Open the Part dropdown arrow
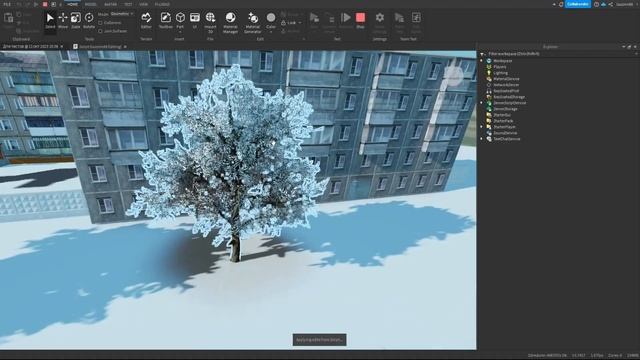 point(180,32)
